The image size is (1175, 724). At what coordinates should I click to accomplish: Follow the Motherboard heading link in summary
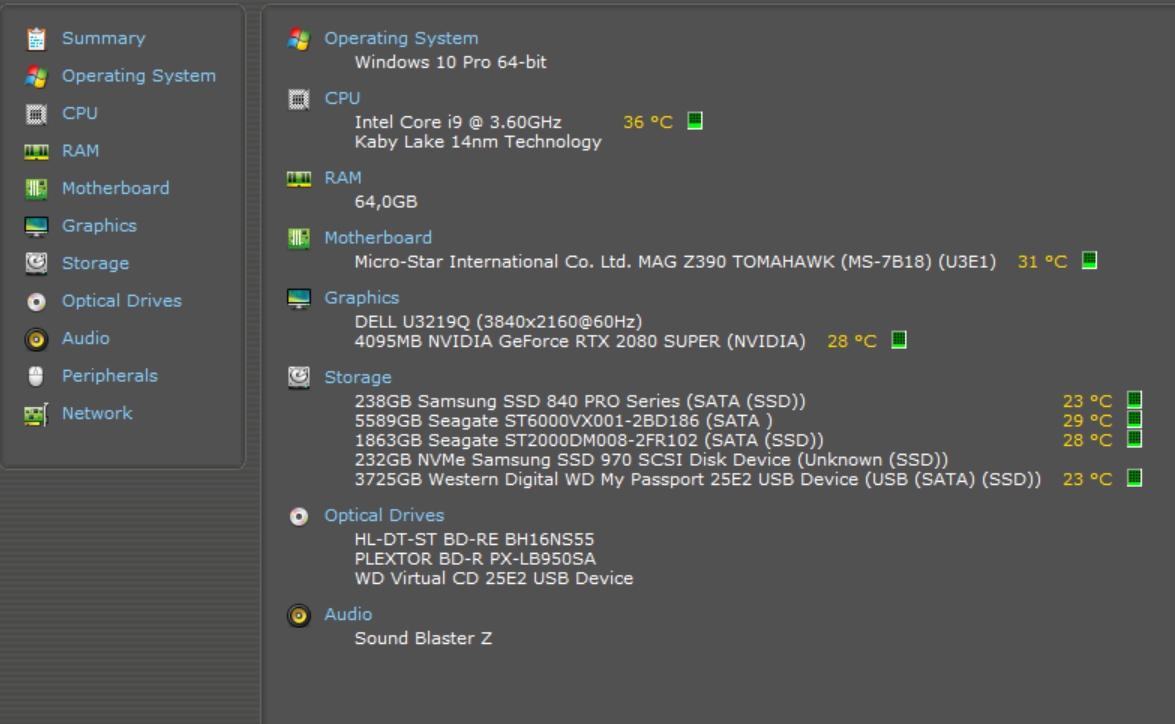point(378,238)
